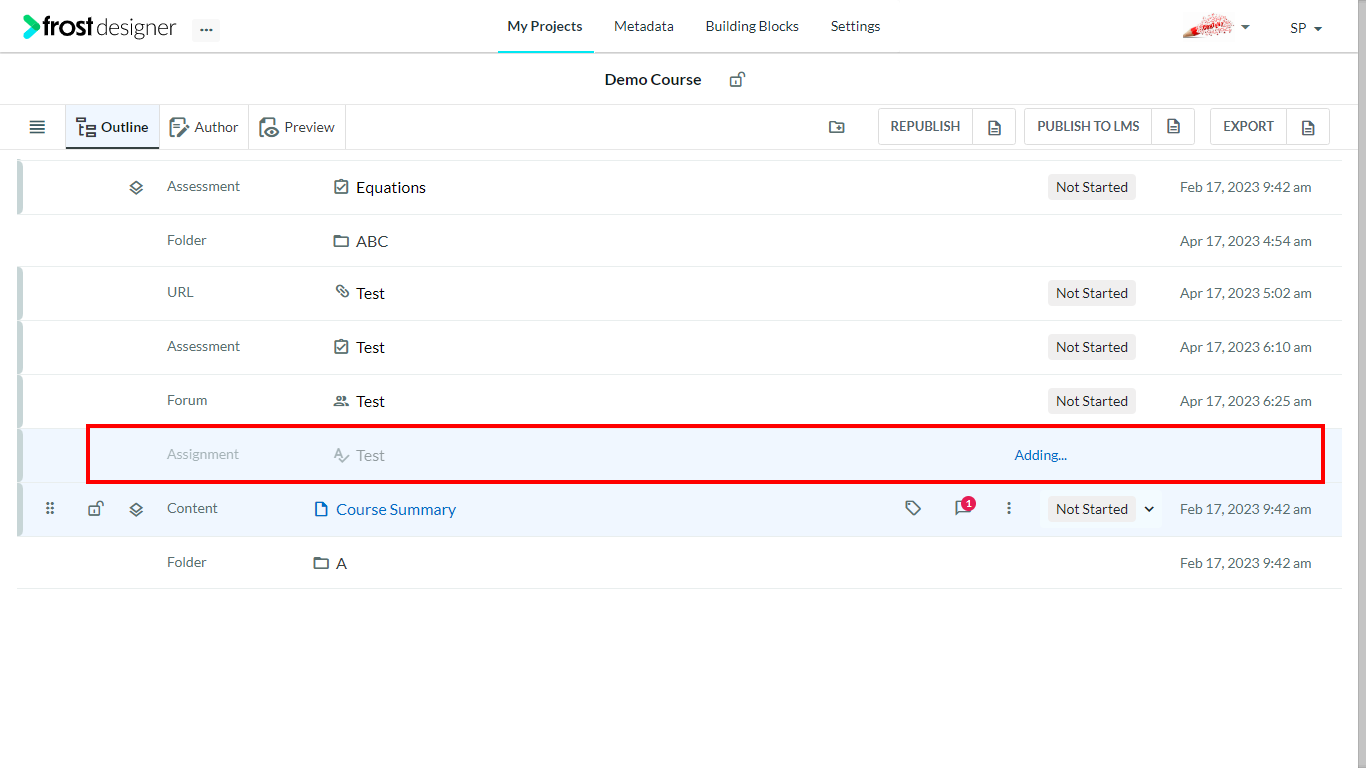Click Not Started status in URL row
Viewport: 1366px width, 768px height.
(1092, 293)
